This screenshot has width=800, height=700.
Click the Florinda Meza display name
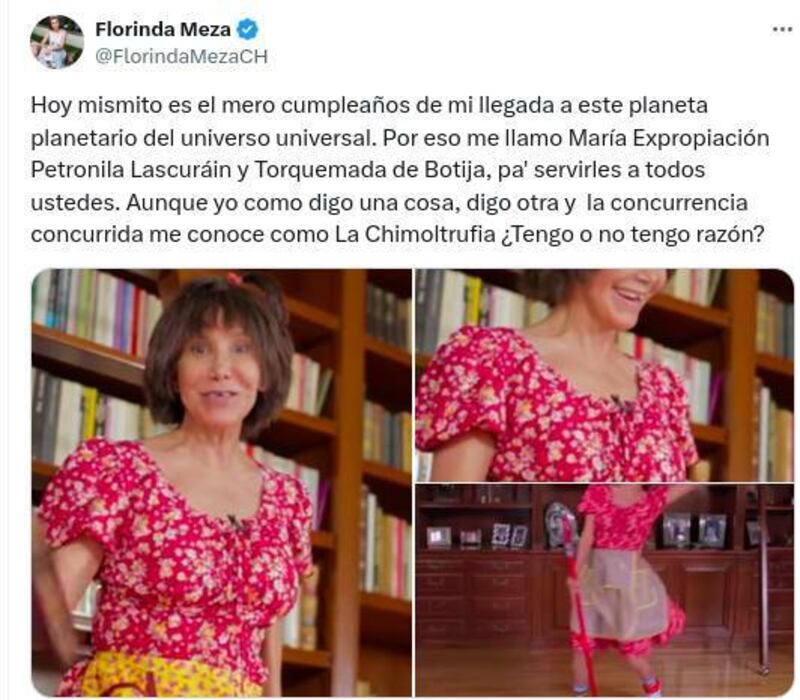(x=163, y=29)
